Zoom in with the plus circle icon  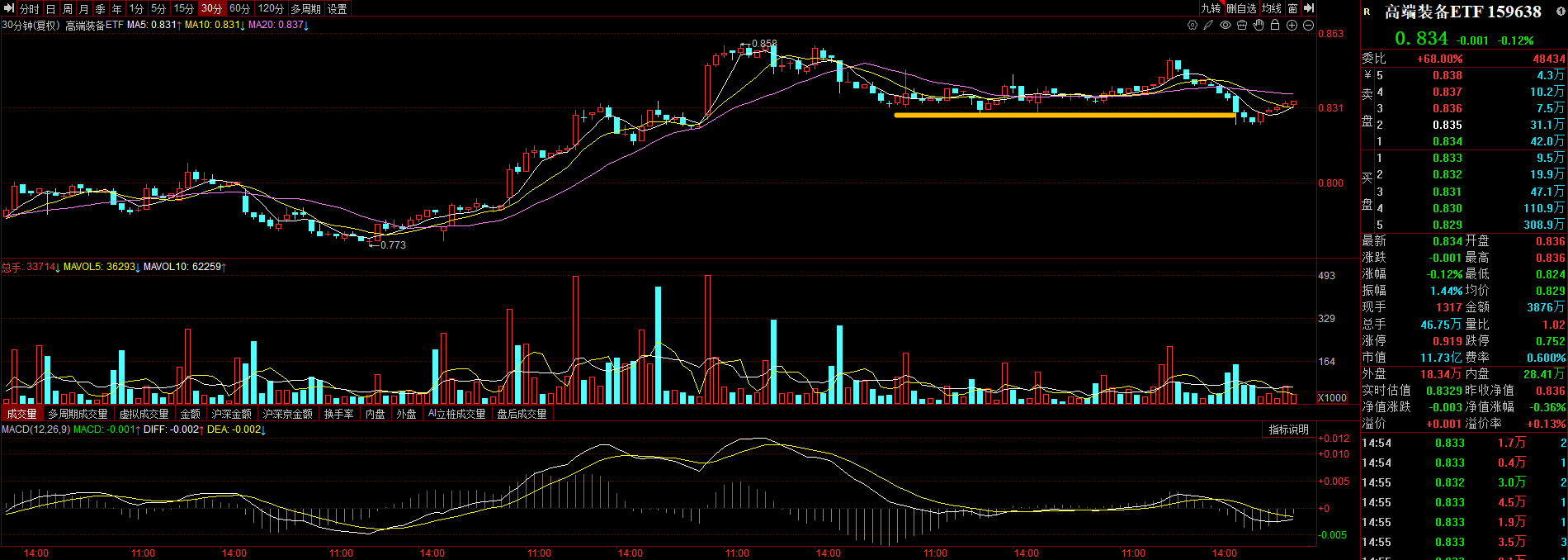1292,25
